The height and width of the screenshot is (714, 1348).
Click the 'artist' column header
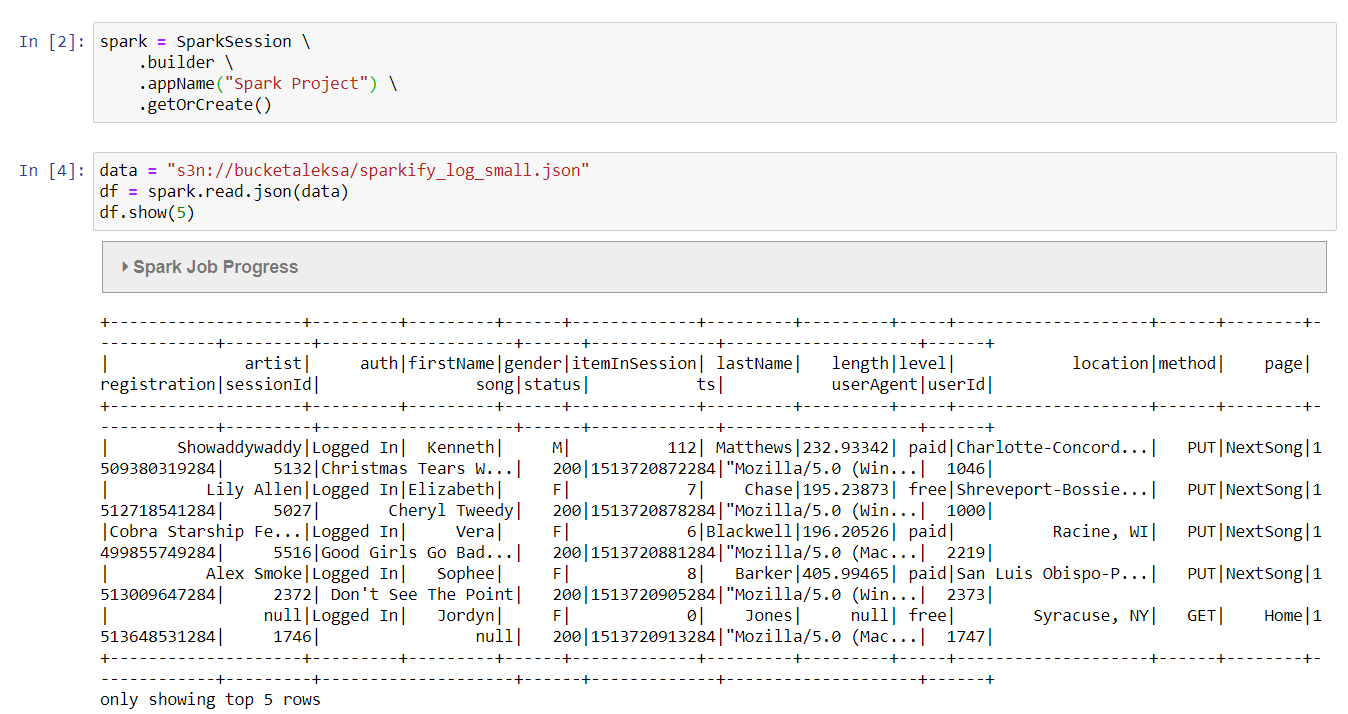tap(274, 364)
